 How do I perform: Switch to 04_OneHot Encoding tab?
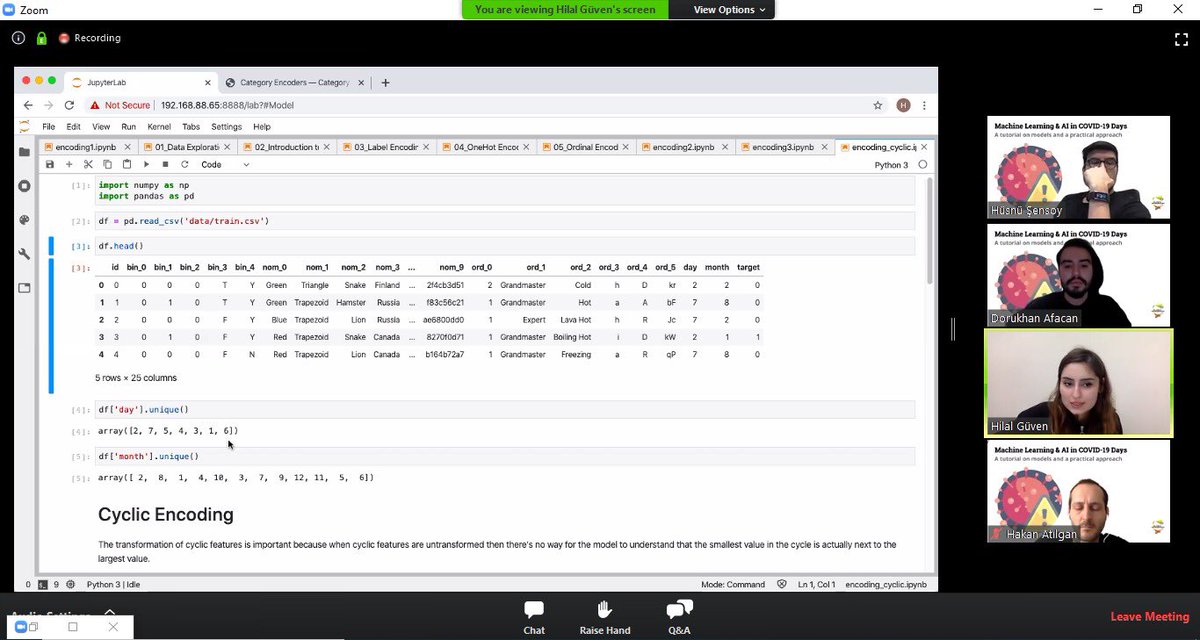click(487, 147)
